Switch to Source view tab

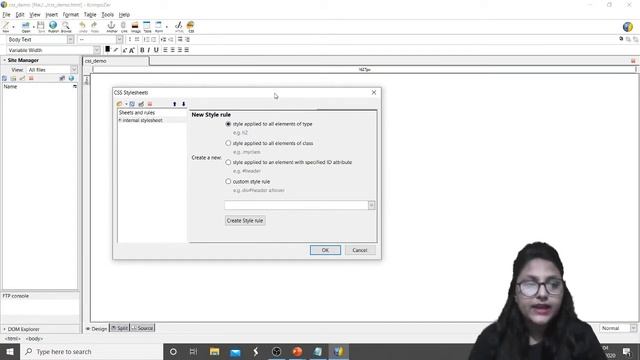(x=142, y=328)
